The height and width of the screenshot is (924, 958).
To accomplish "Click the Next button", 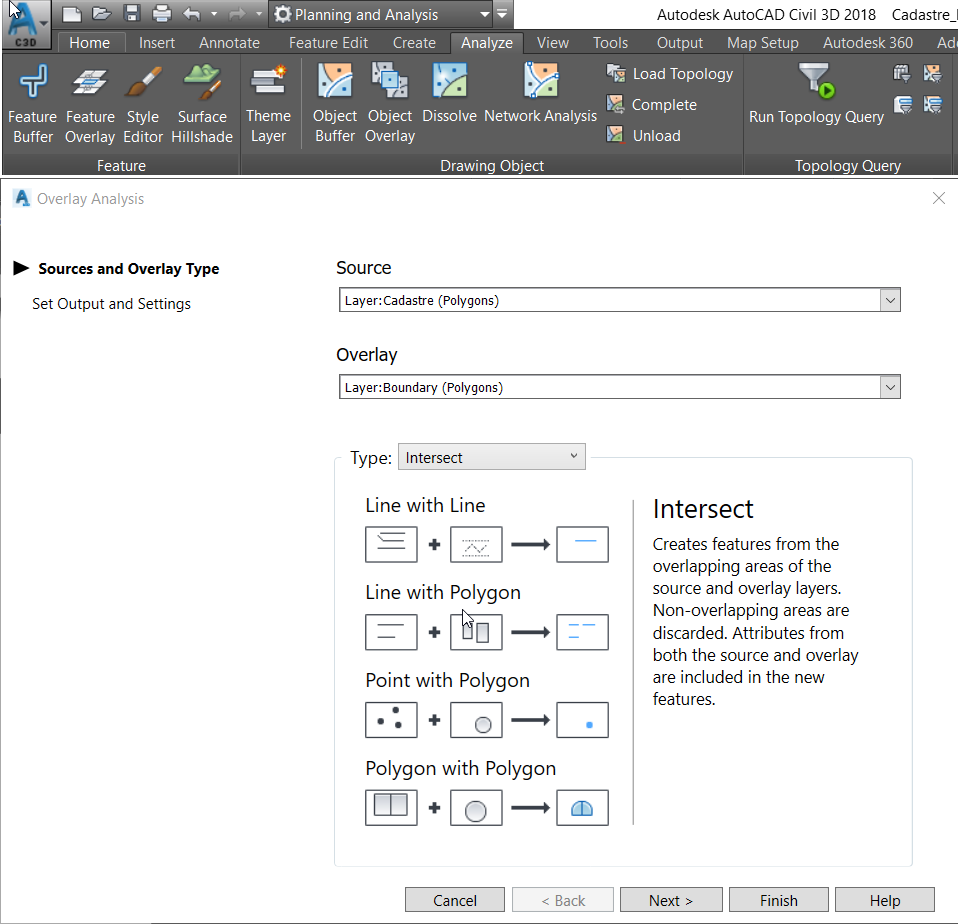I will coord(670,900).
